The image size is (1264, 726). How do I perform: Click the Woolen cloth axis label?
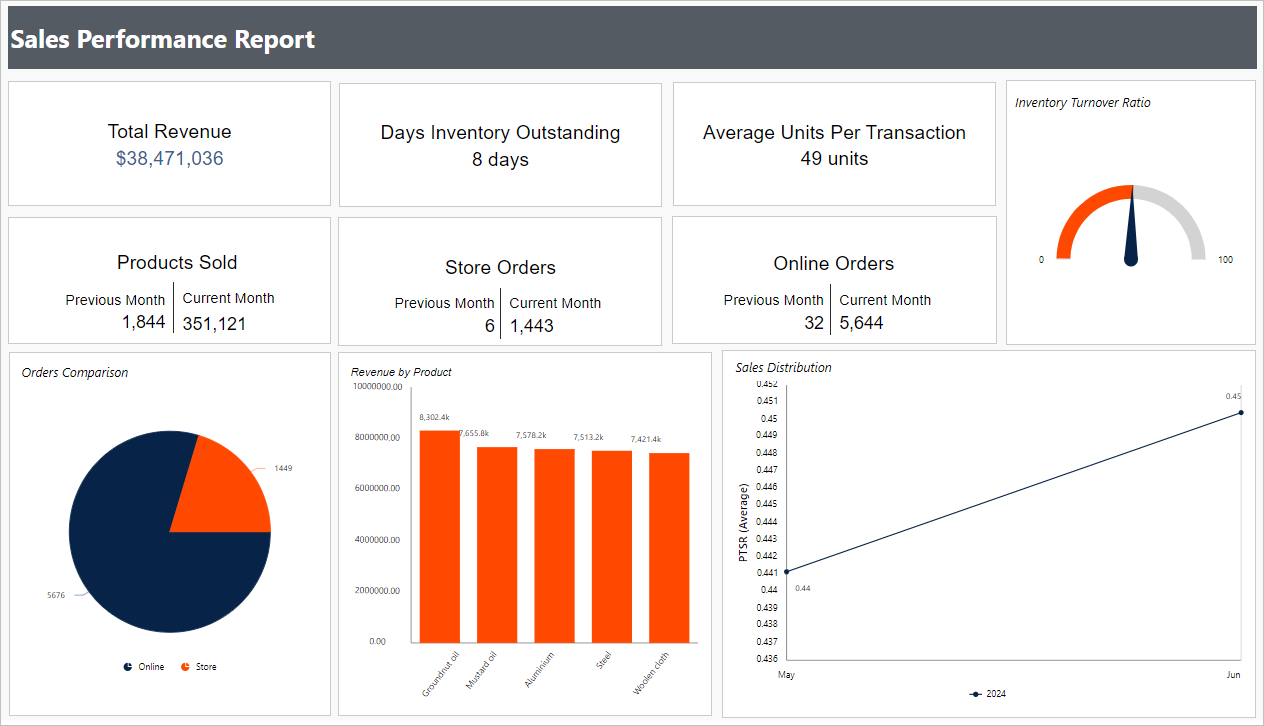[x=651, y=673]
